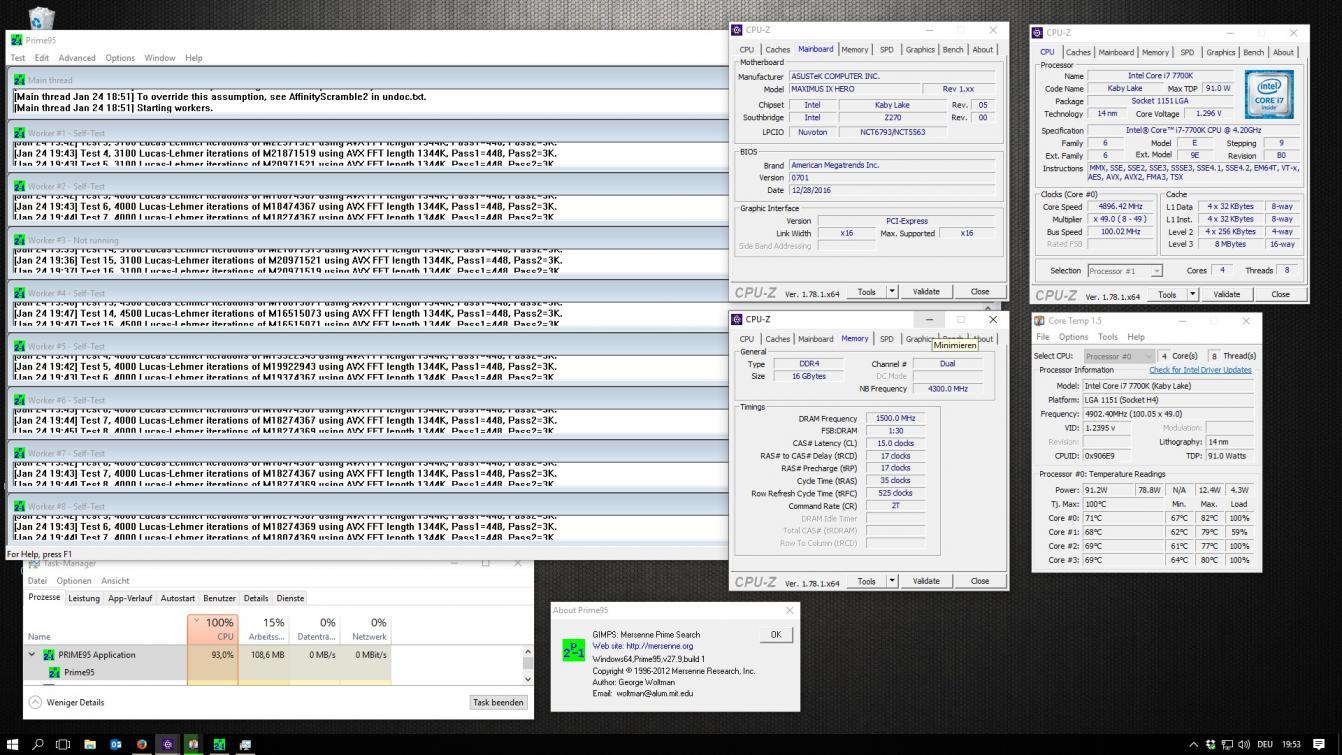Open the network icon in system tray
This screenshot has width=1342, height=755.
pyautogui.click(x=1227, y=744)
